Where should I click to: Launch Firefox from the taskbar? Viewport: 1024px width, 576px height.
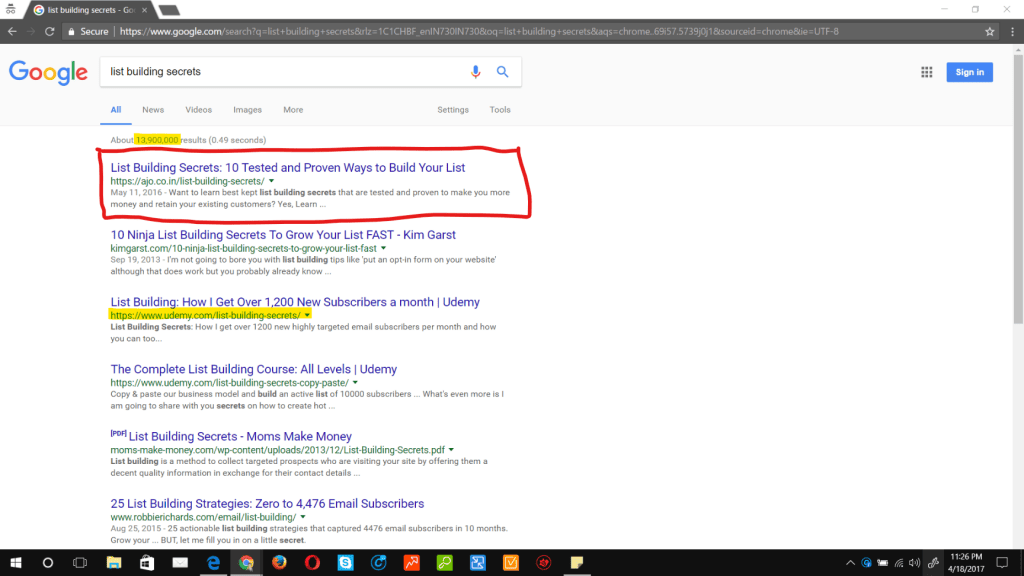(x=279, y=563)
